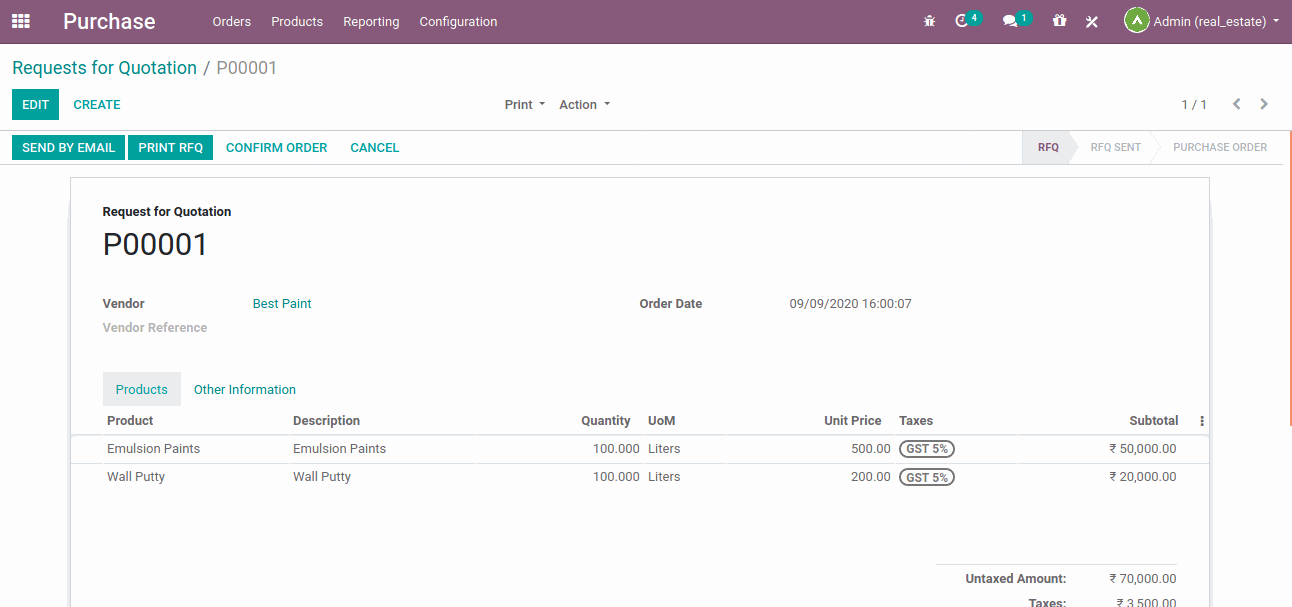
Task: Open the Admin user menu
Action: pyautogui.click(x=1201, y=20)
